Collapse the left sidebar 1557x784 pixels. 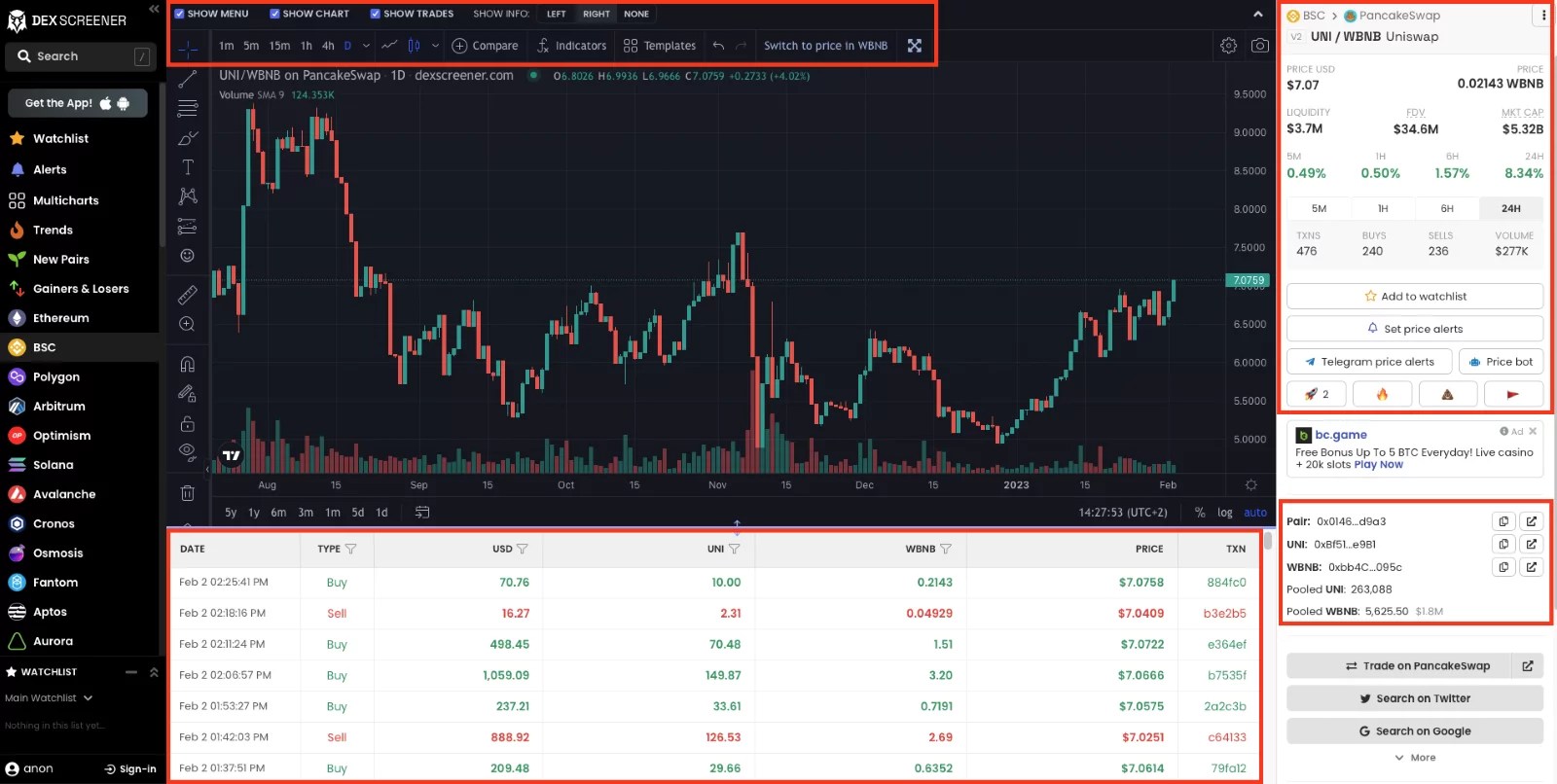154,9
